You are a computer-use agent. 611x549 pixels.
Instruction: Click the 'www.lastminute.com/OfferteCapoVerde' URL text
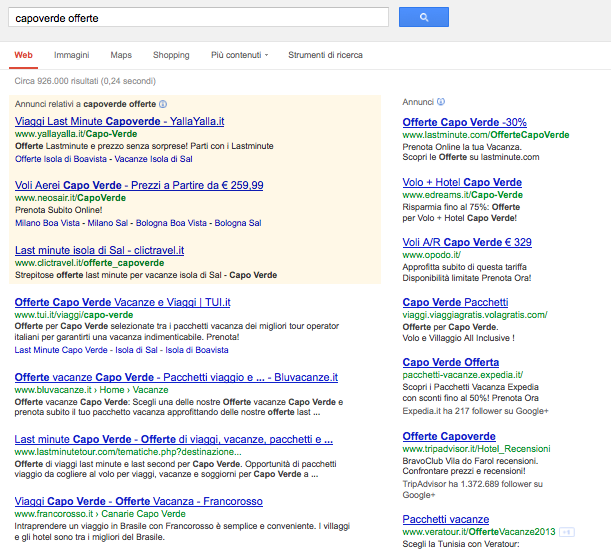486,135
